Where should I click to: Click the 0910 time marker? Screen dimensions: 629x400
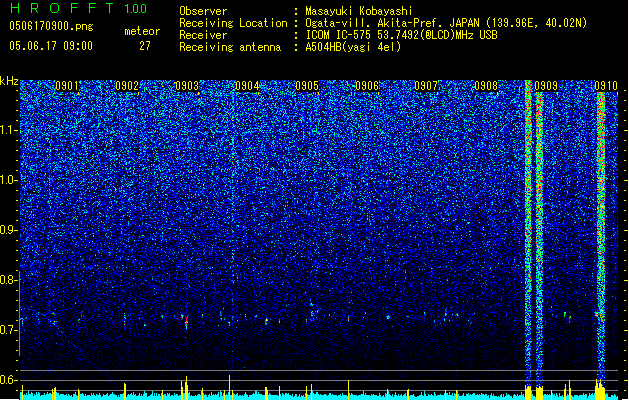pos(606,86)
